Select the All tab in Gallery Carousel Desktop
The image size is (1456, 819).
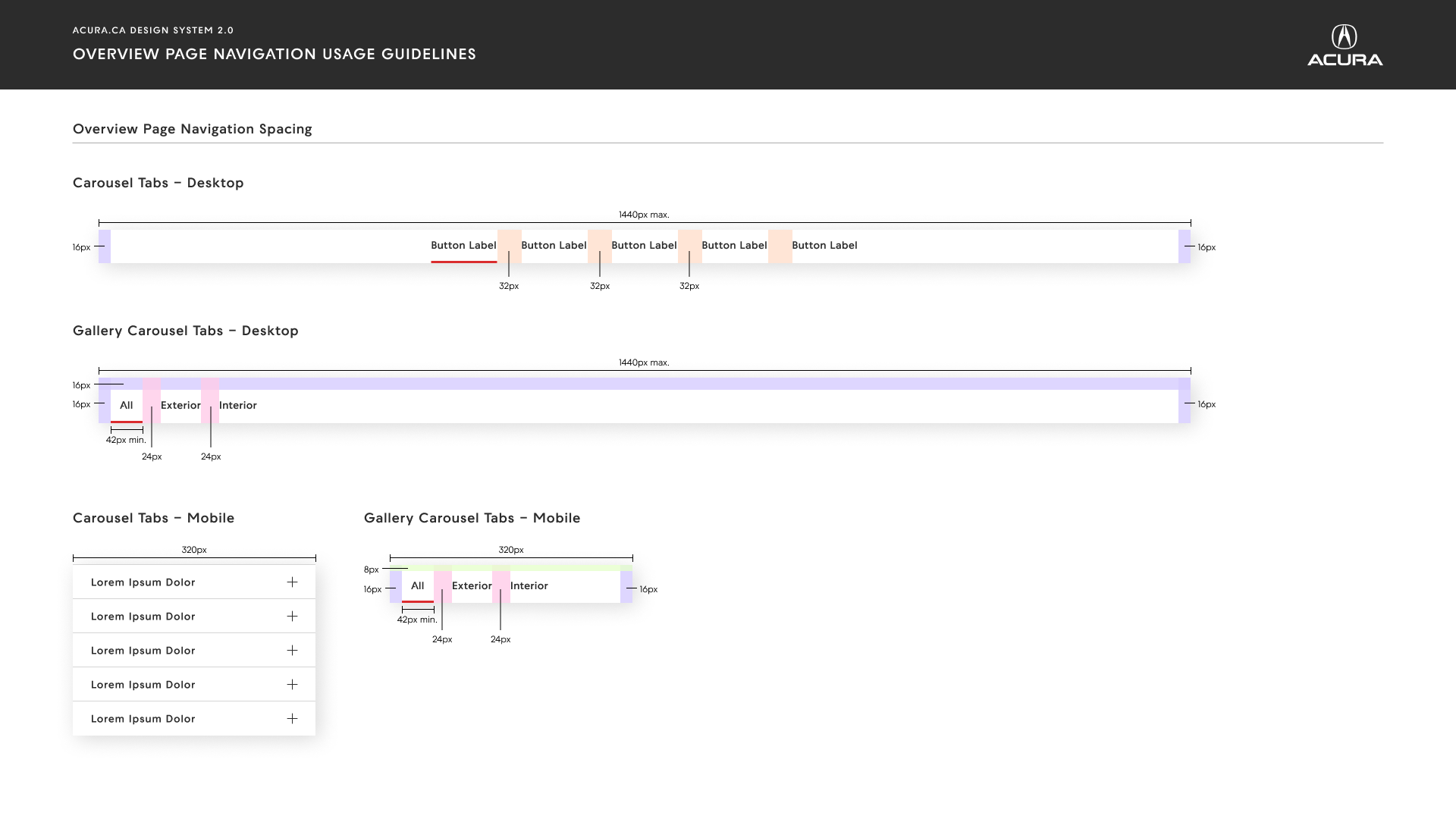coord(127,406)
